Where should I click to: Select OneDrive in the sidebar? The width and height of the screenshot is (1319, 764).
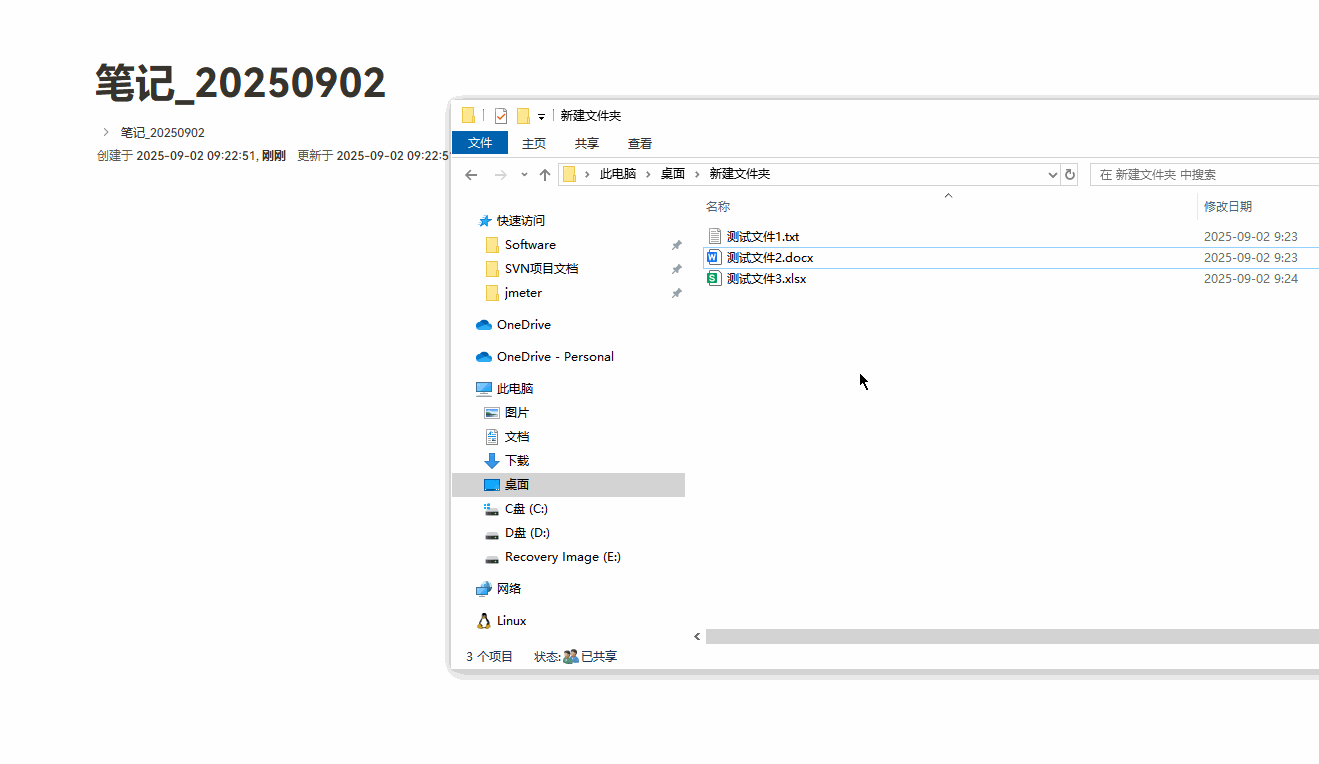click(x=523, y=324)
